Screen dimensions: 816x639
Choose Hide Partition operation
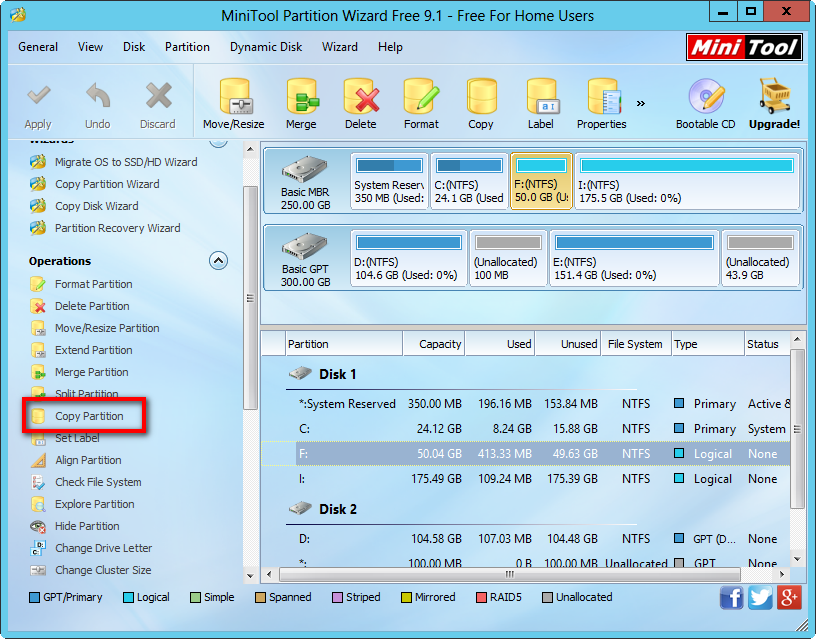coord(75,526)
